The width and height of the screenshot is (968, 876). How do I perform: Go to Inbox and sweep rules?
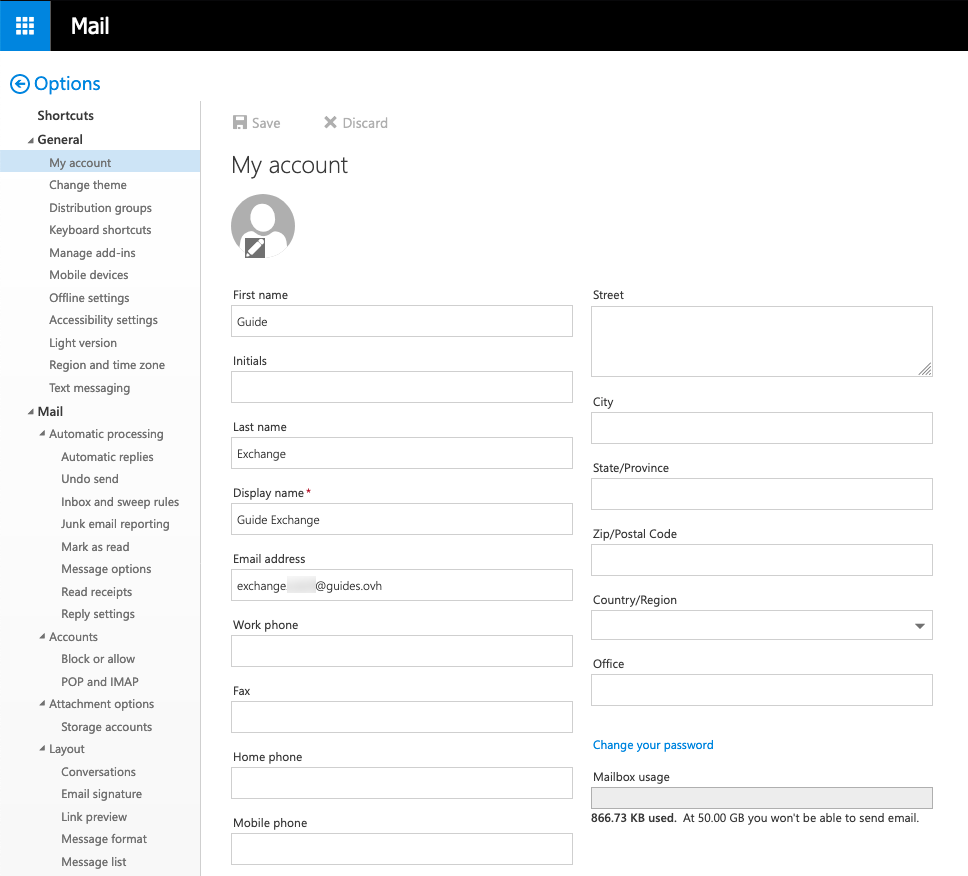[120, 502]
